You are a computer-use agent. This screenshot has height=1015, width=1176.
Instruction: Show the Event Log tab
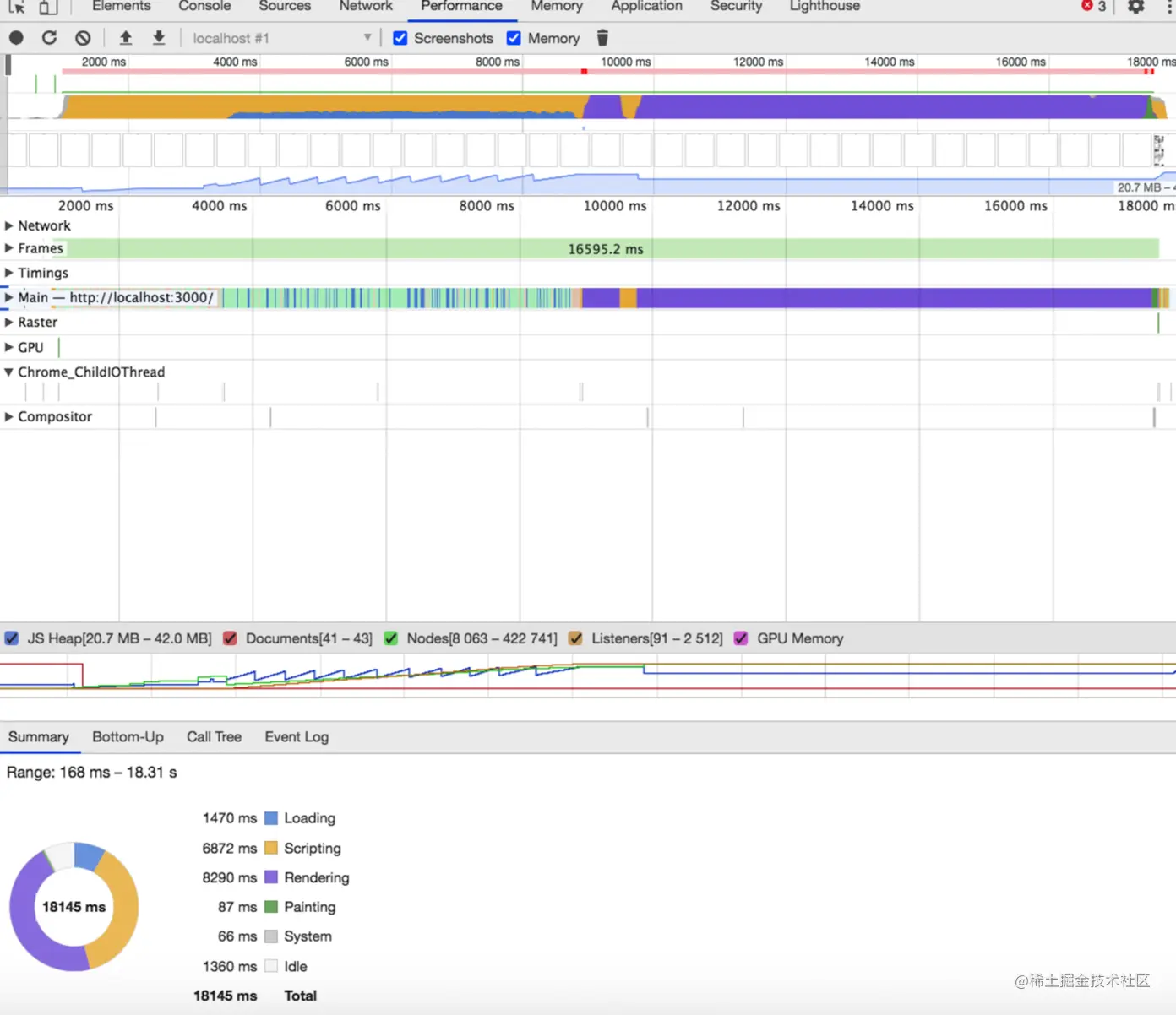pos(297,736)
